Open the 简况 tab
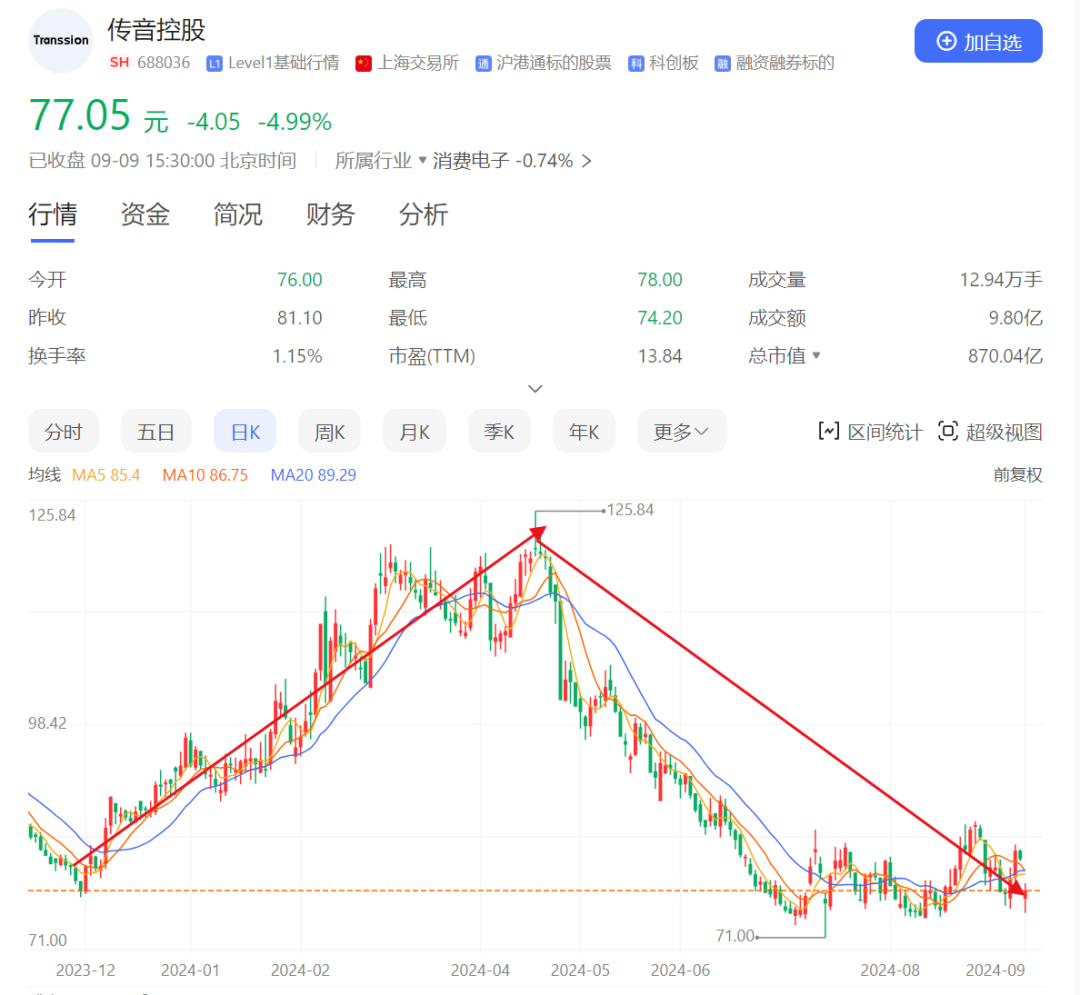The height and width of the screenshot is (995, 1080). tap(238, 215)
